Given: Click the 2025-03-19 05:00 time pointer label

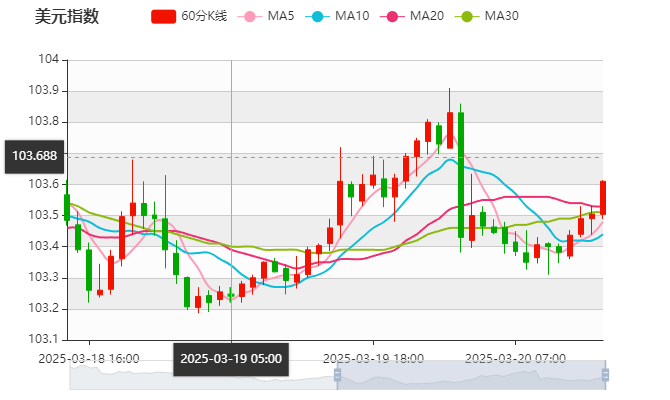Looking at the screenshot, I should coord(231,359).
